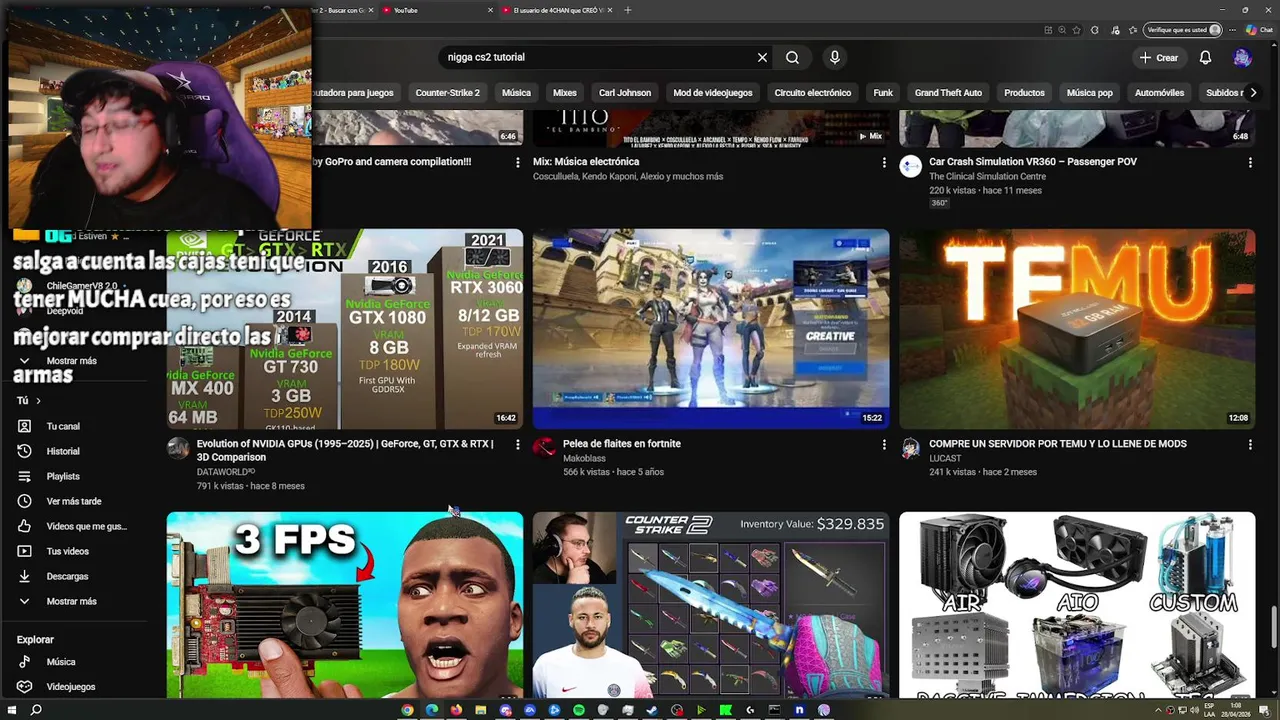Open the notifications bell
This screenshot has width=1280, height=720.
tap(1205, 58)
